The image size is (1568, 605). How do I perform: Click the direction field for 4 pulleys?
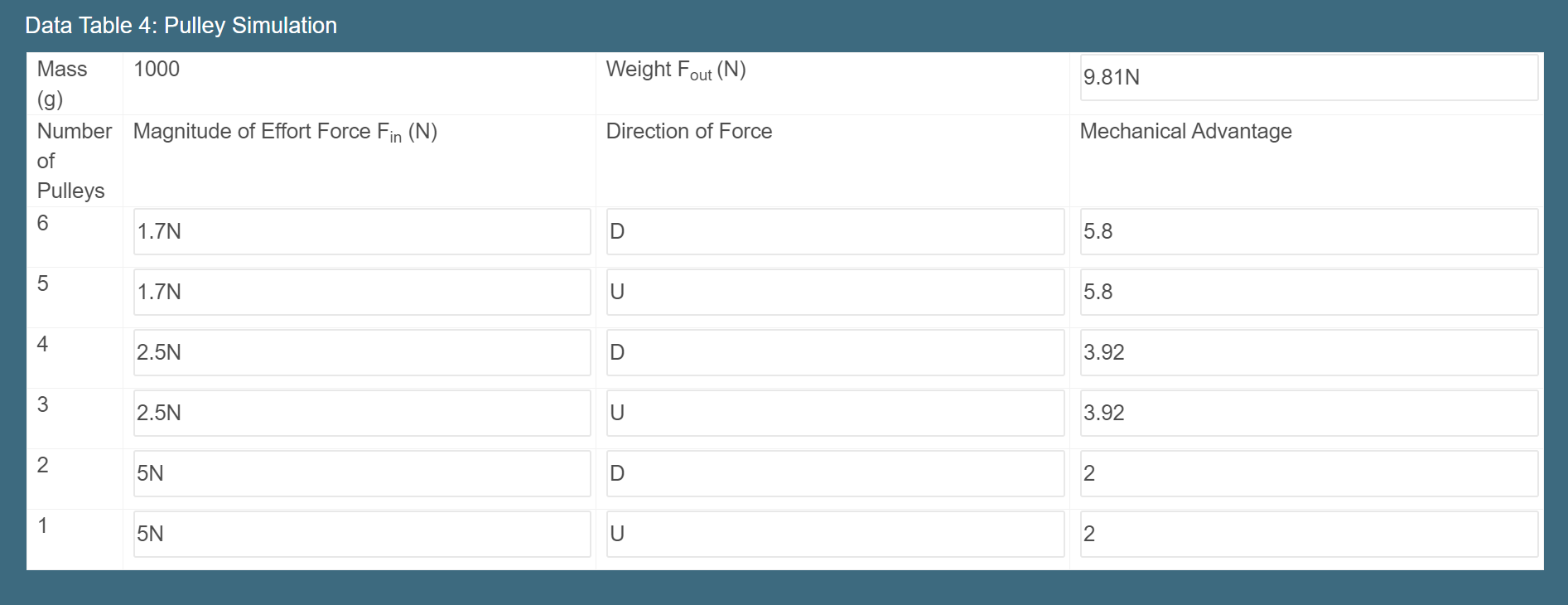(x=835, y=352)
